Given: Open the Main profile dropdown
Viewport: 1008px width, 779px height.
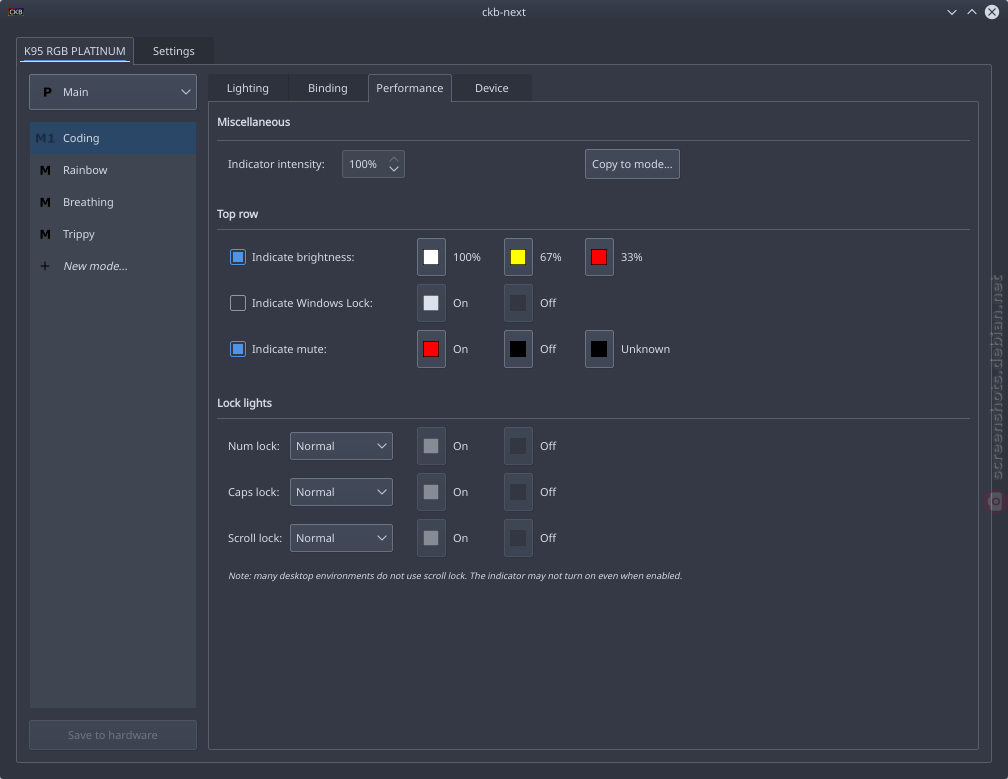Looking at the screenshot, I should tap(113, 92).
